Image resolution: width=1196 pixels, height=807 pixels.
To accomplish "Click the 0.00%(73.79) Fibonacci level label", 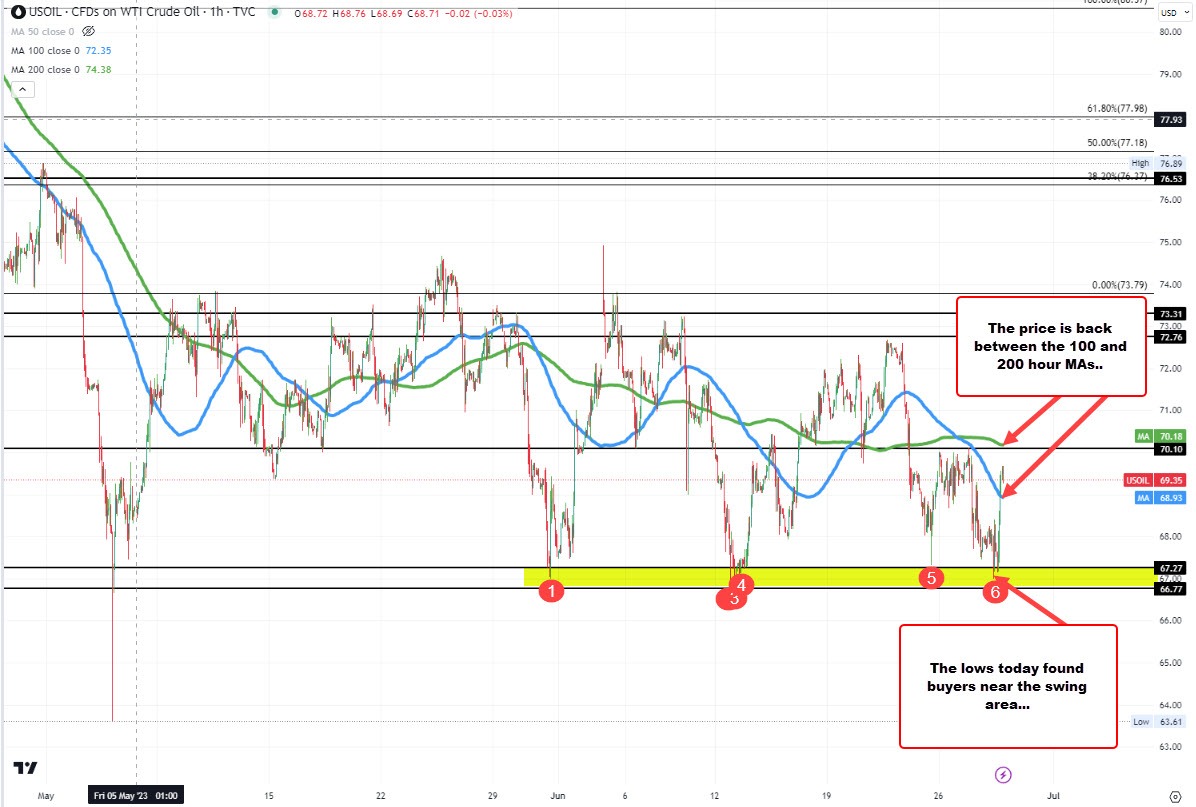I will (x=1119, y=285).
